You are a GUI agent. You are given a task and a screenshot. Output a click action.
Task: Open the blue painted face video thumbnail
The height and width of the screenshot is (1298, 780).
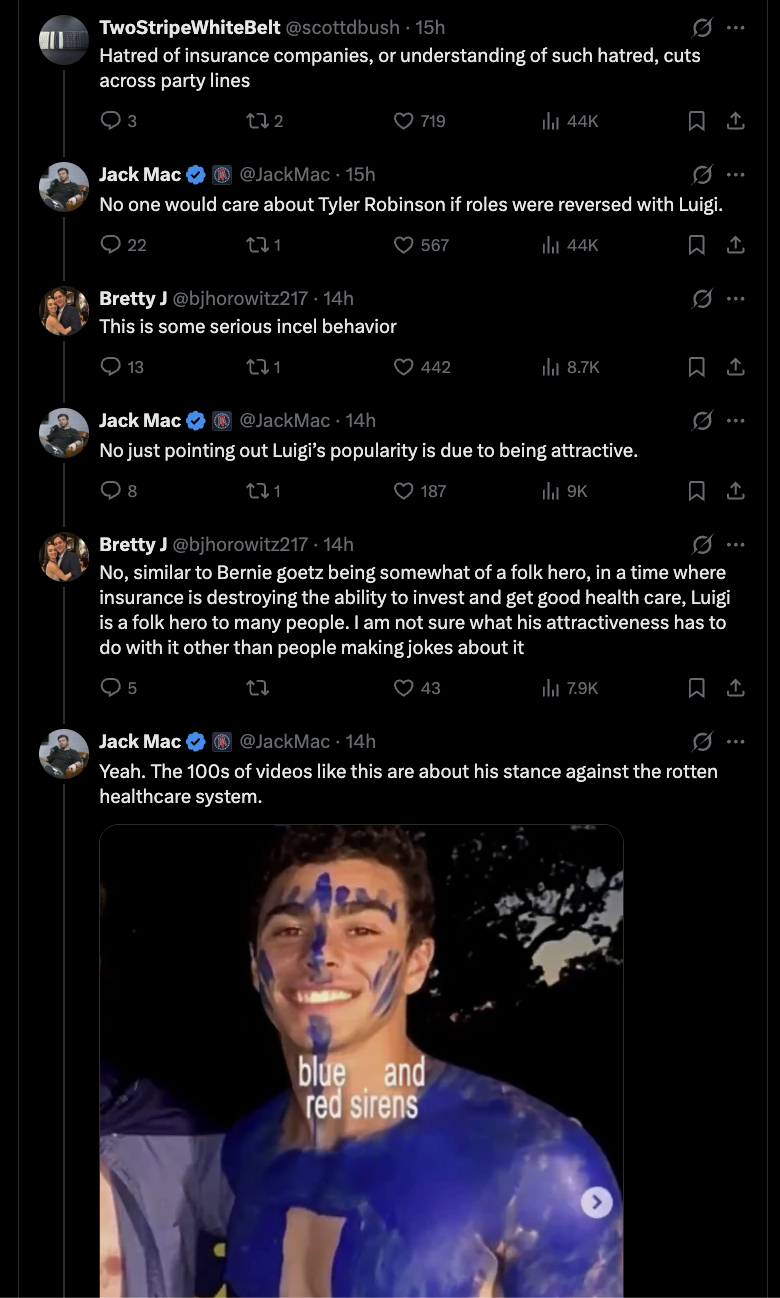click(x=360, y=1050)
